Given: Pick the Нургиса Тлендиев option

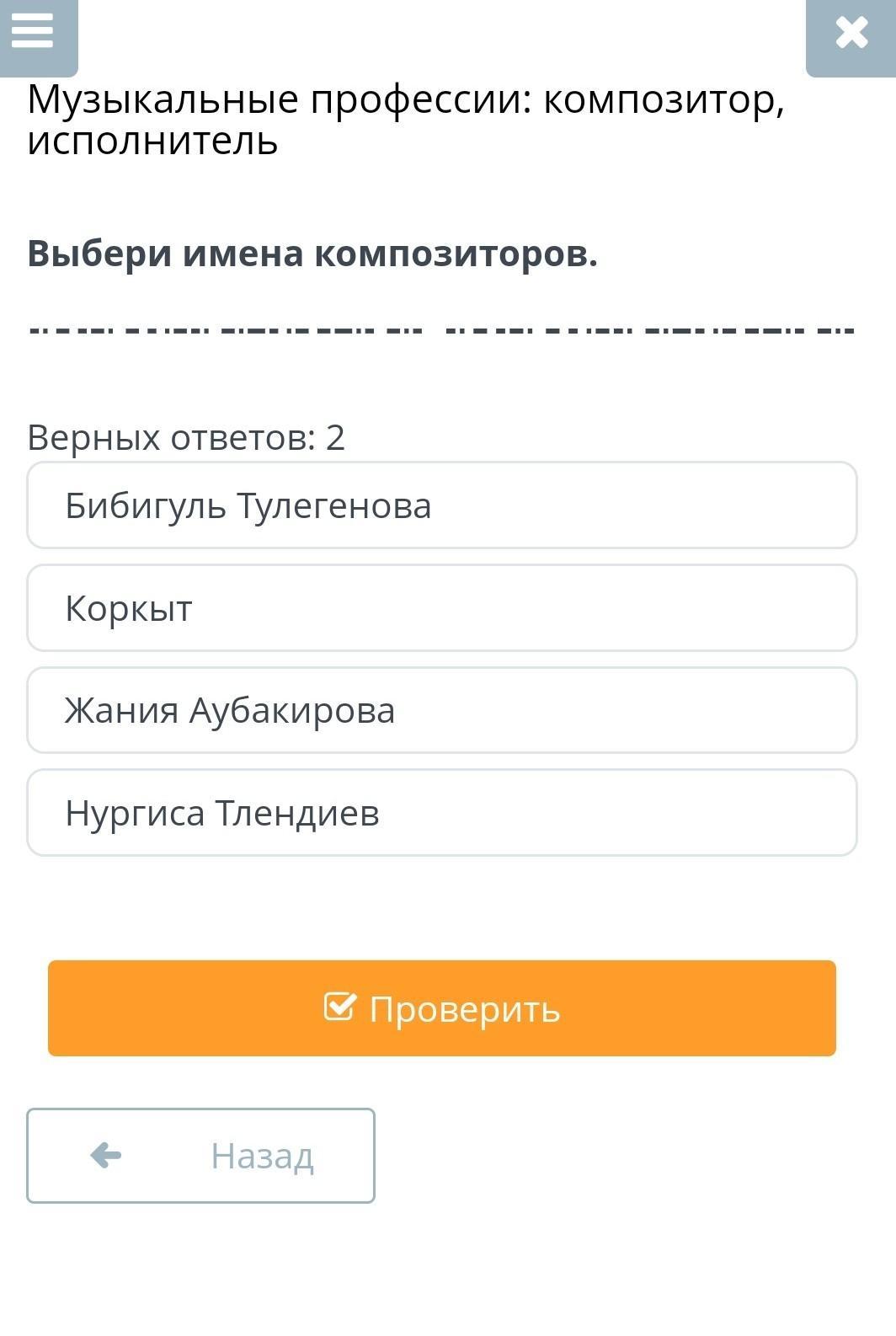Looking at the screenshot, I should 442,813.
